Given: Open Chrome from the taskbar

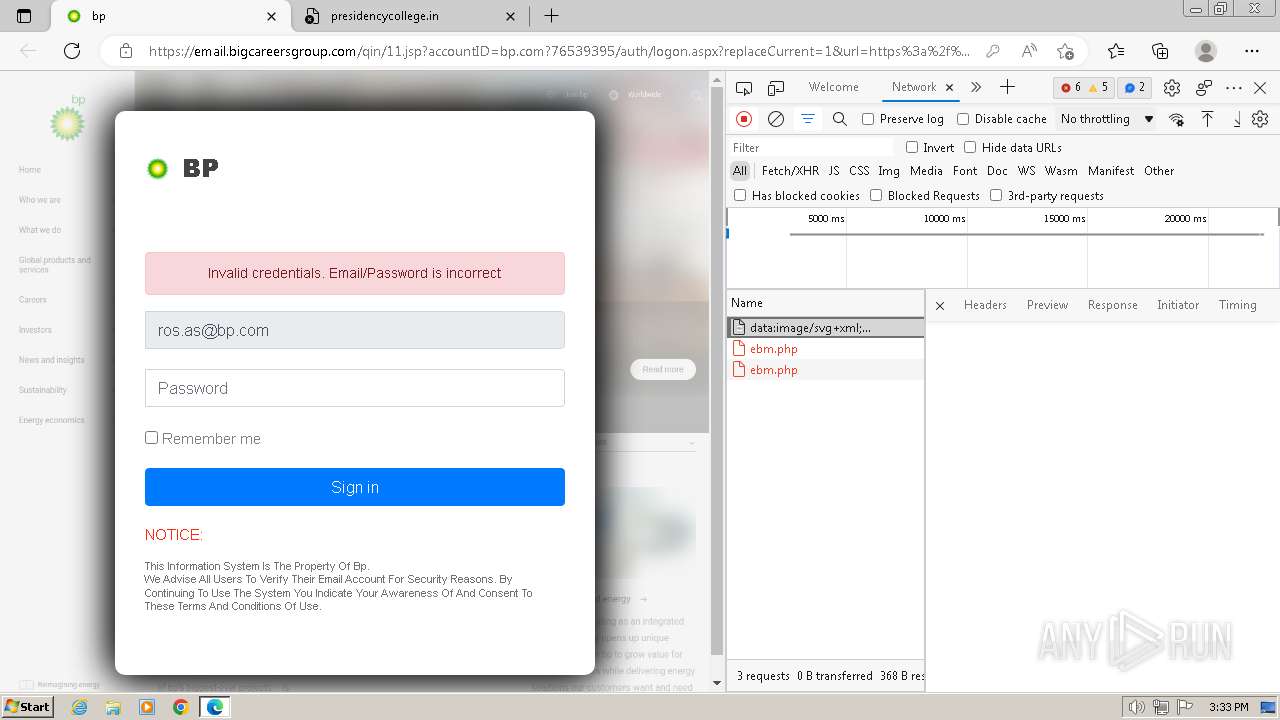Looking at the screenshot, I should pyautogui.click(x=180, y=707).
